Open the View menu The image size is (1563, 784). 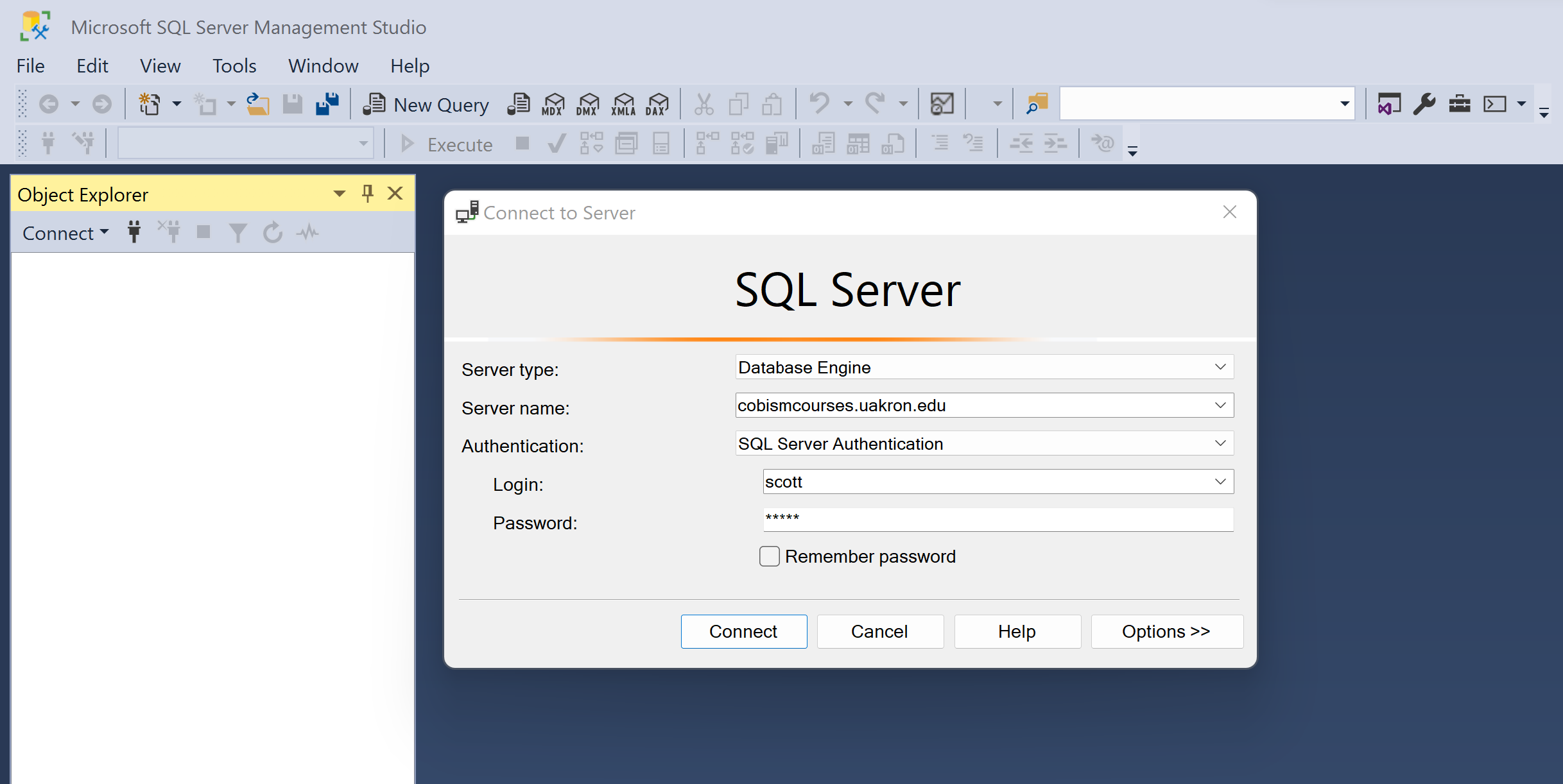[160, 65]
